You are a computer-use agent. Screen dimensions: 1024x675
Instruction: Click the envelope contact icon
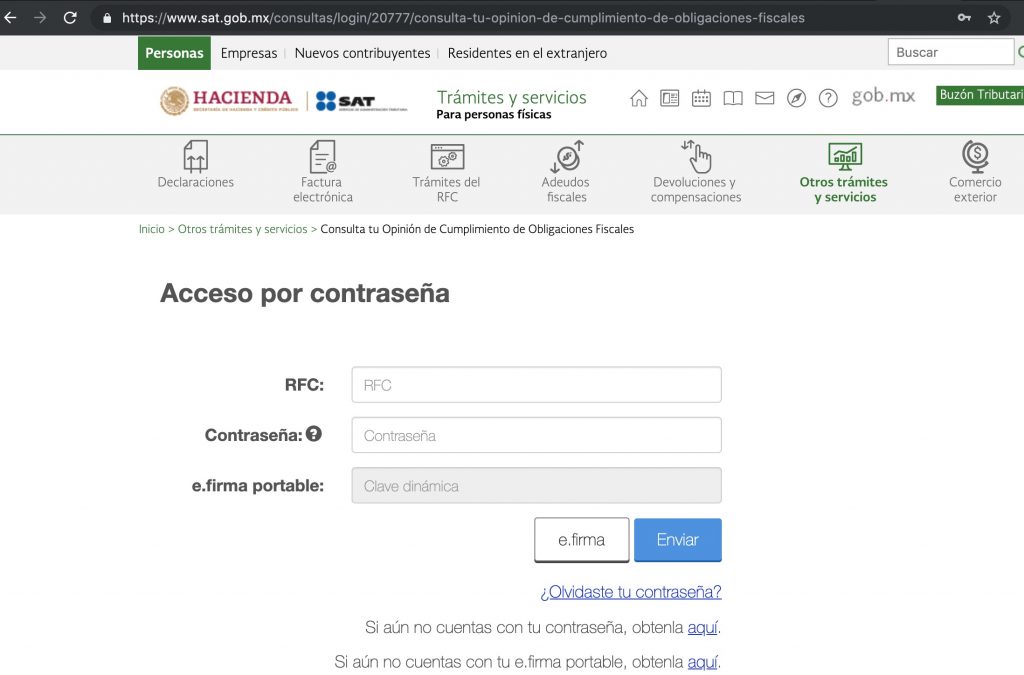(764, 98)
